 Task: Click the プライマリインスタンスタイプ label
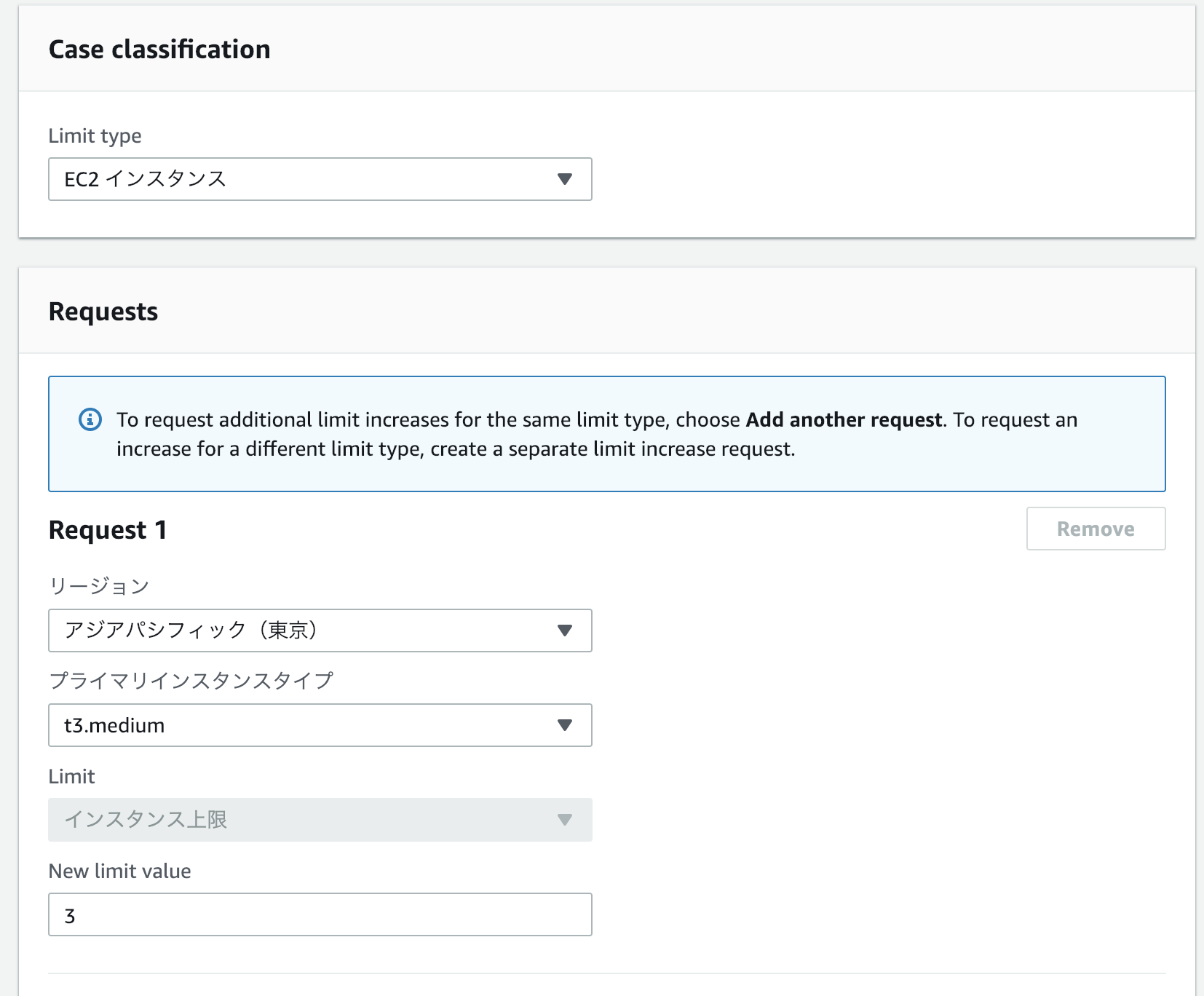191,681
